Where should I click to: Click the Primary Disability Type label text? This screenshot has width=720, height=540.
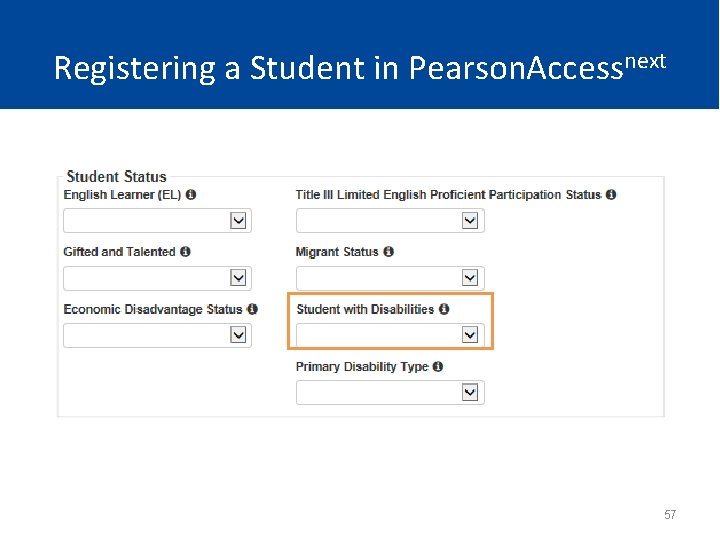click(x=362, y=367)
